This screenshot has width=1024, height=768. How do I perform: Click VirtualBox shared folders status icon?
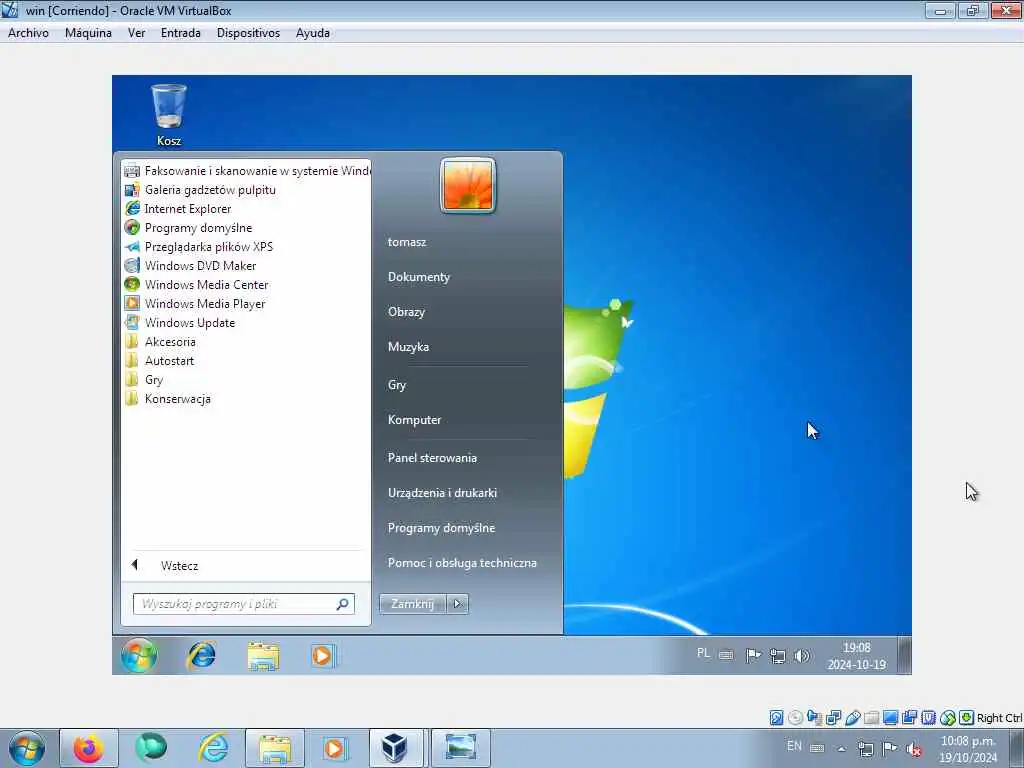coord(871,718)
